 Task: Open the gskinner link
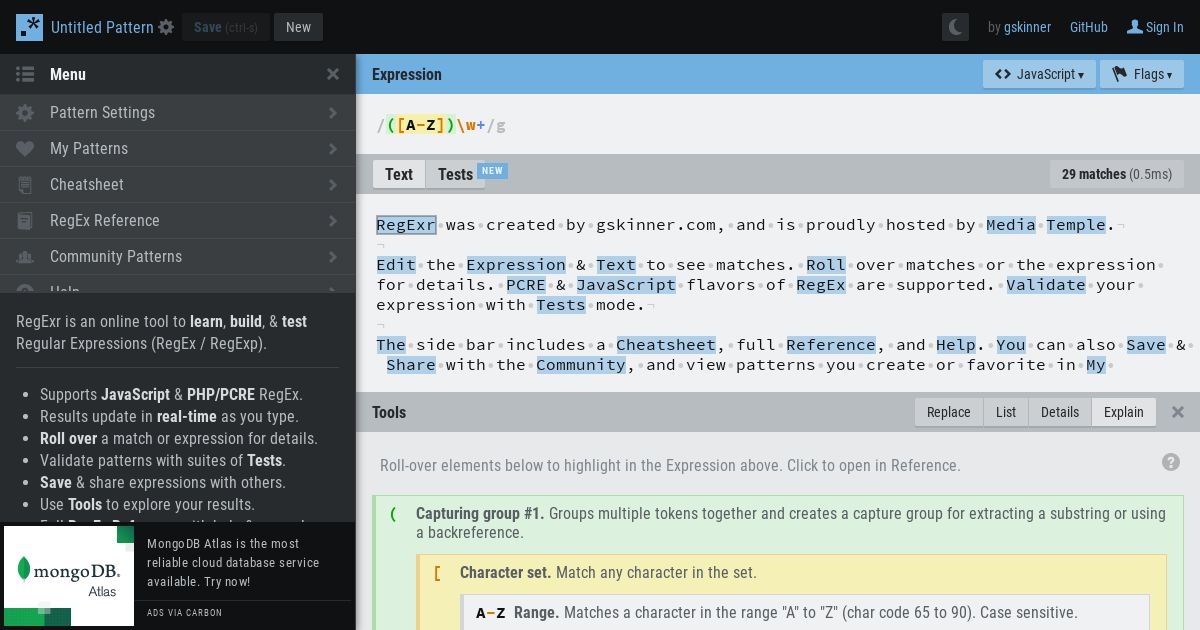tap(1027, 27)
